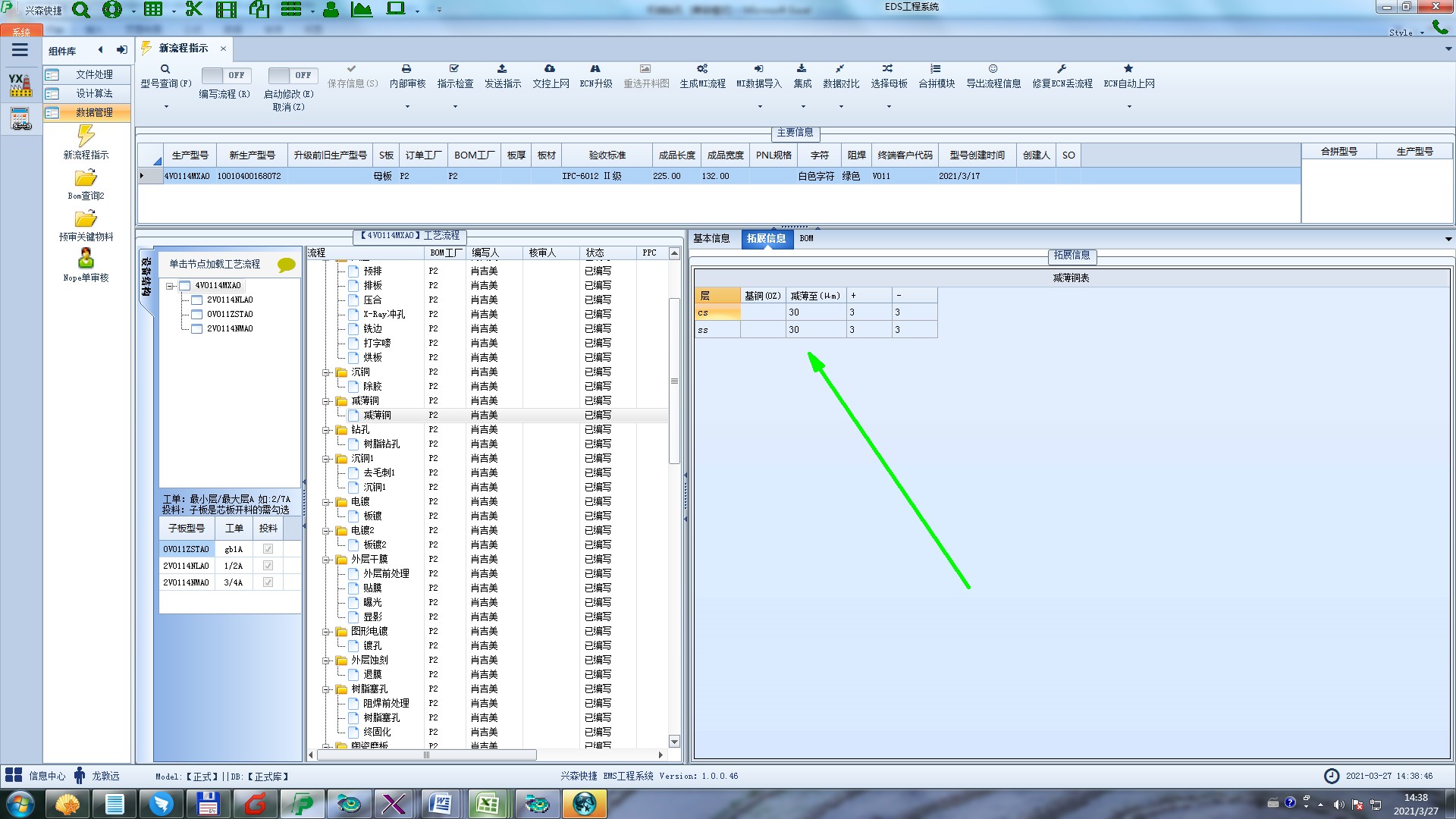Screen dimensions: 1456x819
Task: Click the 型号查询 search icon
Action: tap(165, 69)
